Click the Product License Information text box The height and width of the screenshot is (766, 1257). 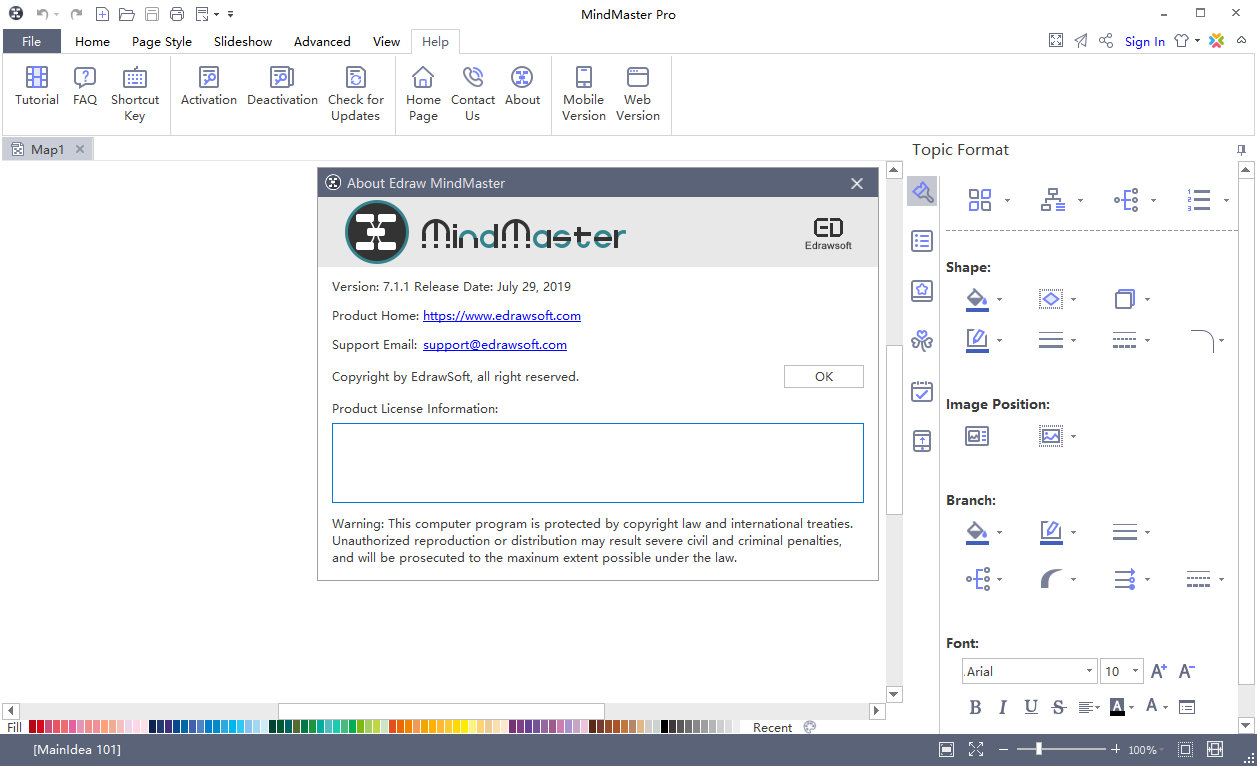pyautogui.click(x=598, y=462)
